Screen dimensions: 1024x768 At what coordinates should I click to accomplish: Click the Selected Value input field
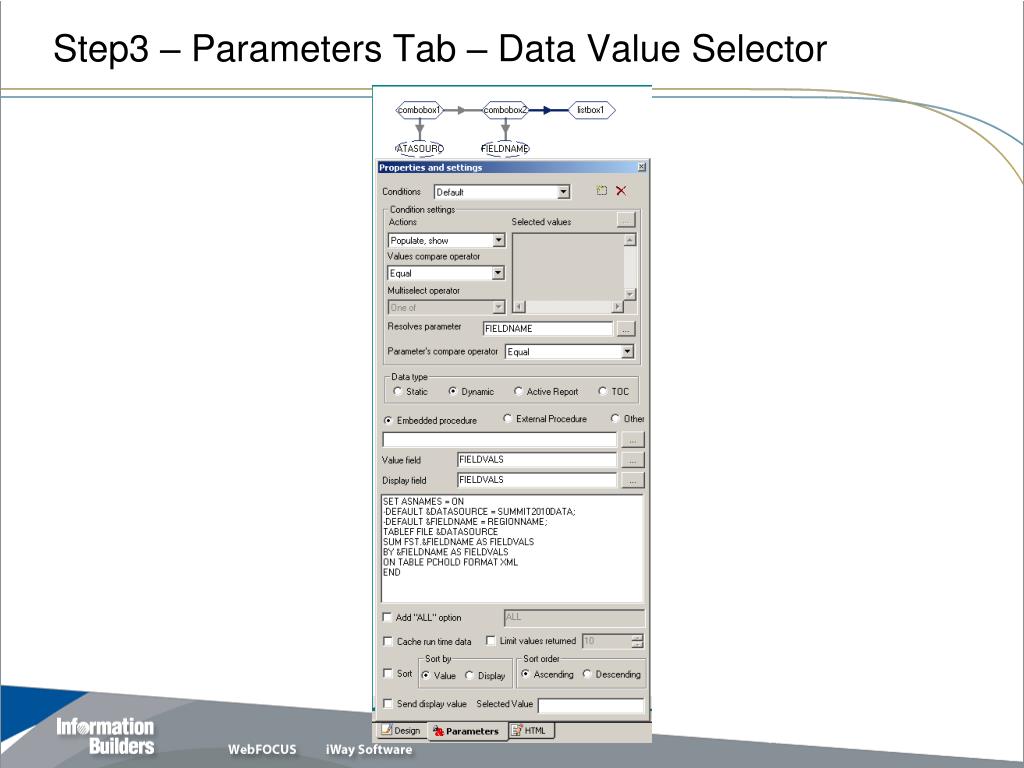[591, 705]
